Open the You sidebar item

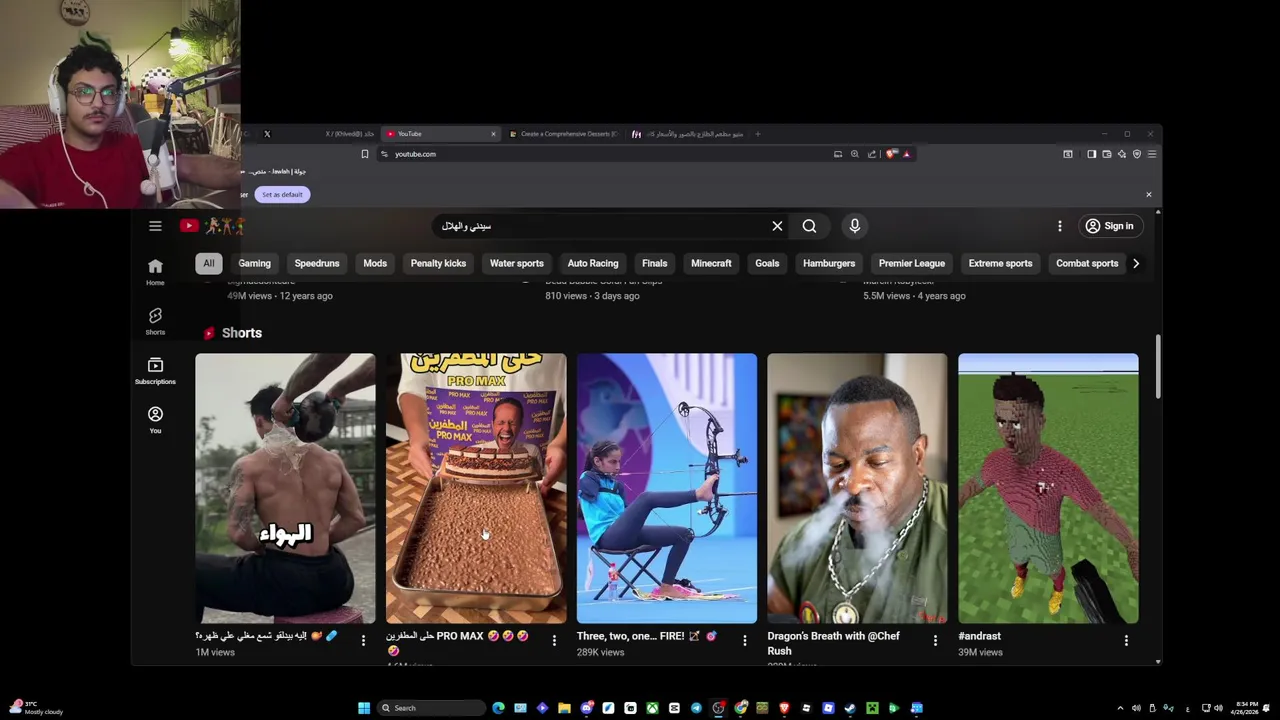coord(155,419)
